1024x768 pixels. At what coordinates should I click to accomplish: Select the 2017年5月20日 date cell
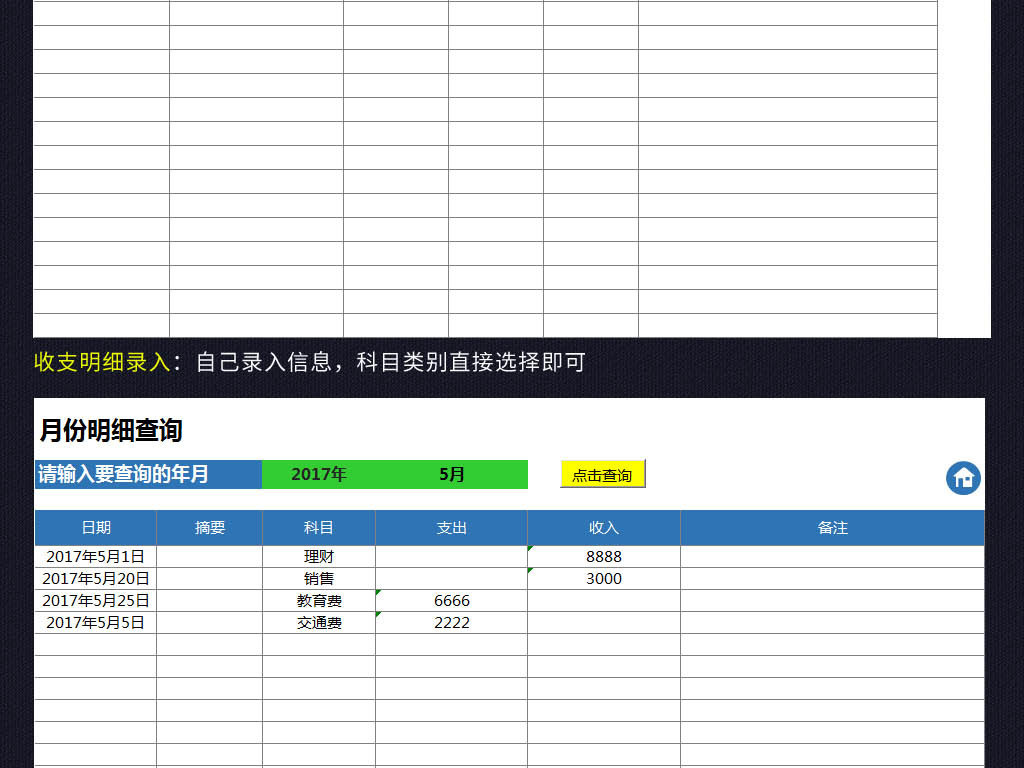click(96, 579)
